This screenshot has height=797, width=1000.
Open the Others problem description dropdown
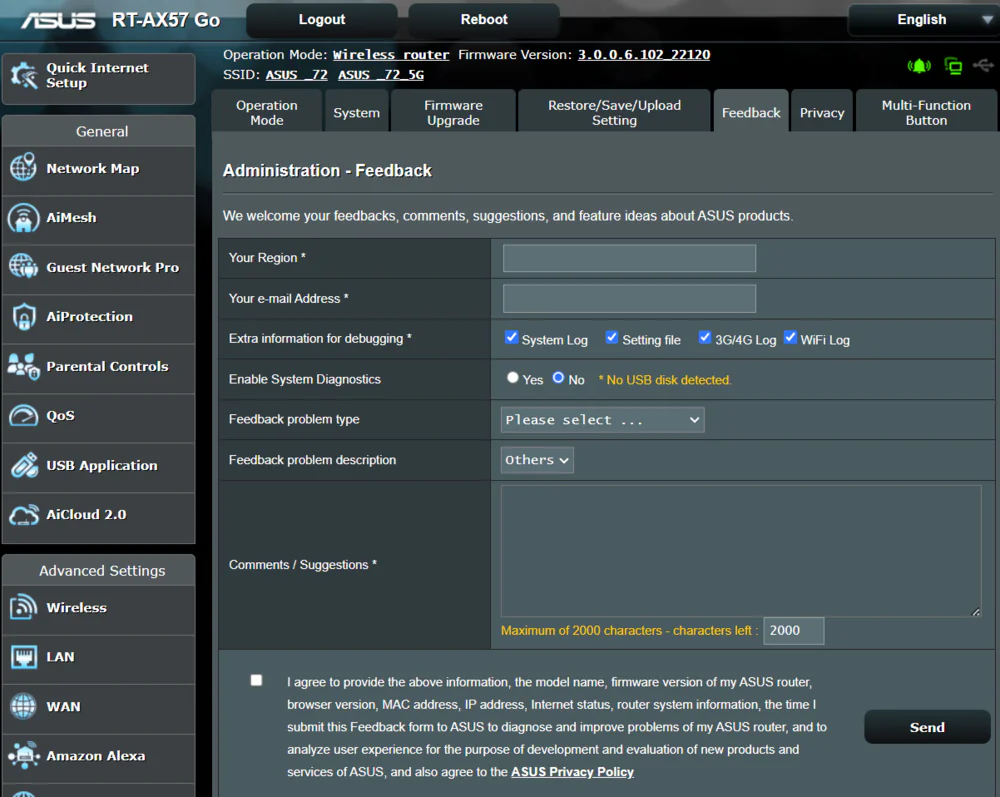coord(537,460)
